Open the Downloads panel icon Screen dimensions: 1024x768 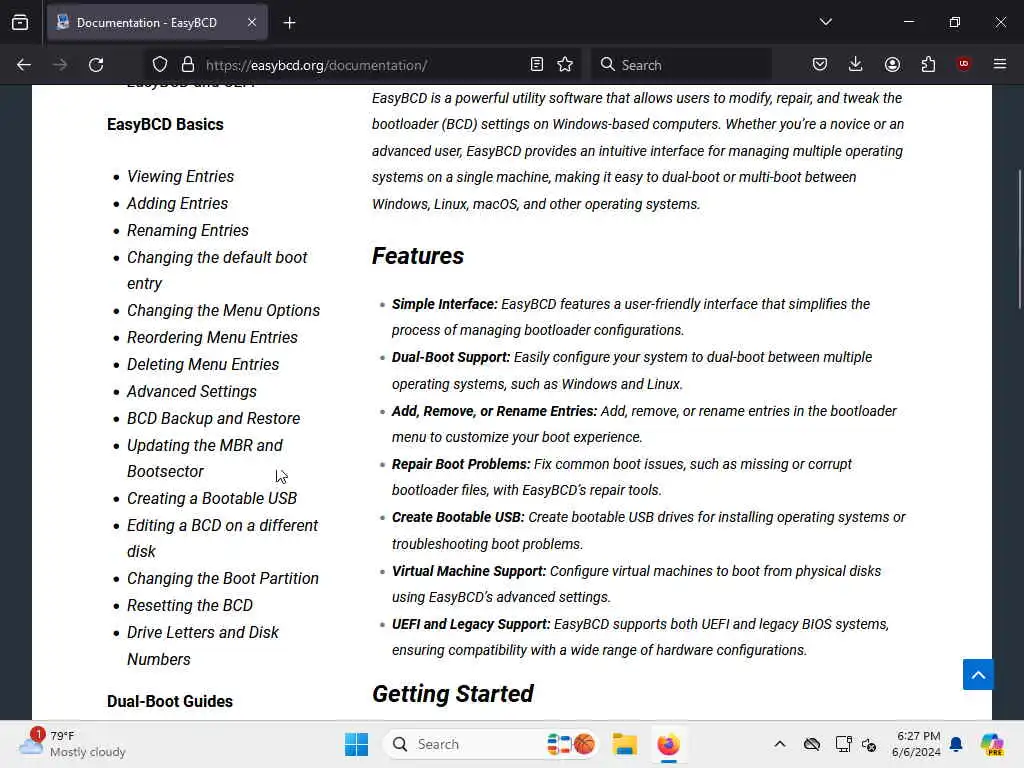(x=856, y=65)
